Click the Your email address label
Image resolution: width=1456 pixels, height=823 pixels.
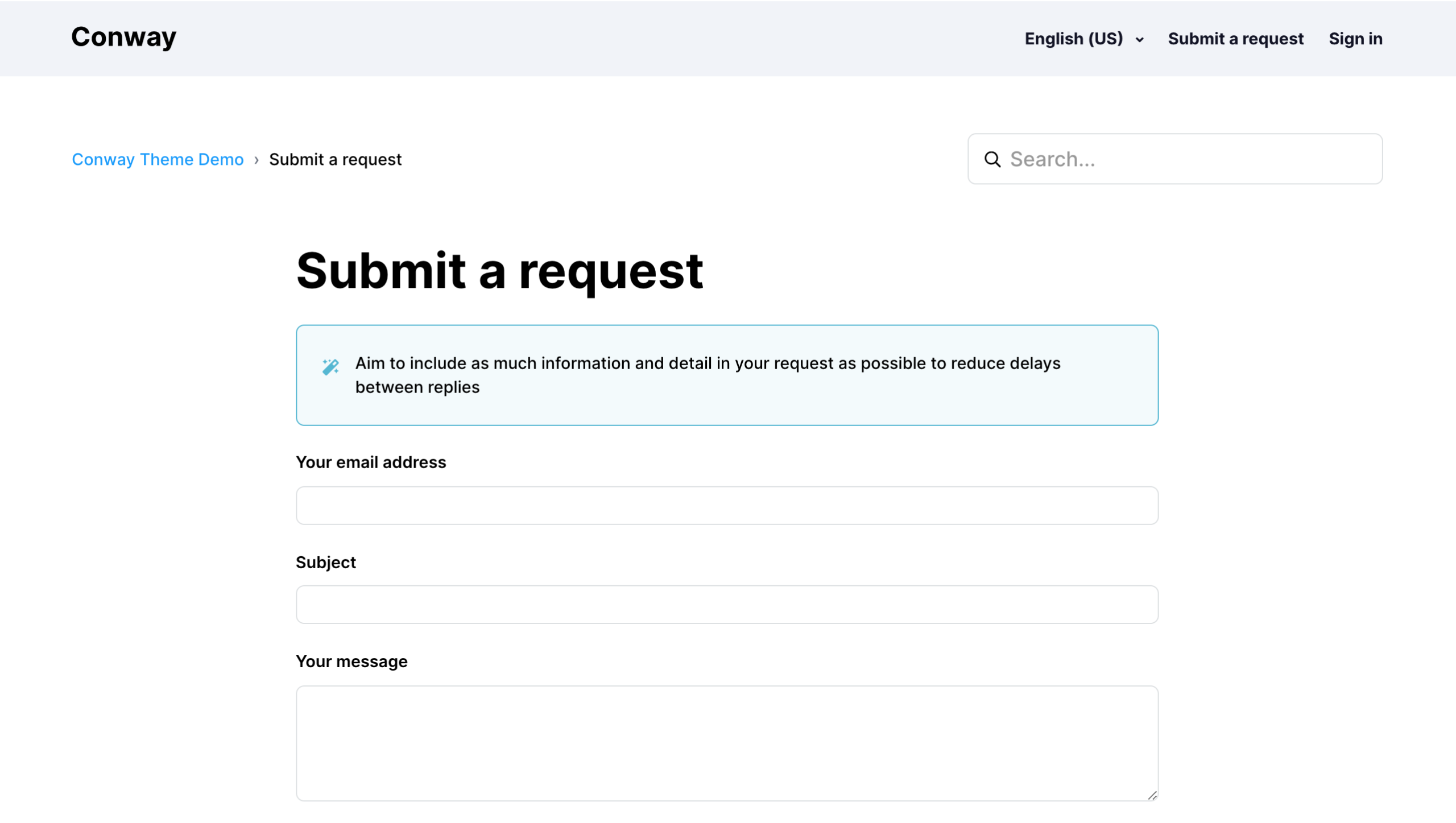click(x=371, y=462)
